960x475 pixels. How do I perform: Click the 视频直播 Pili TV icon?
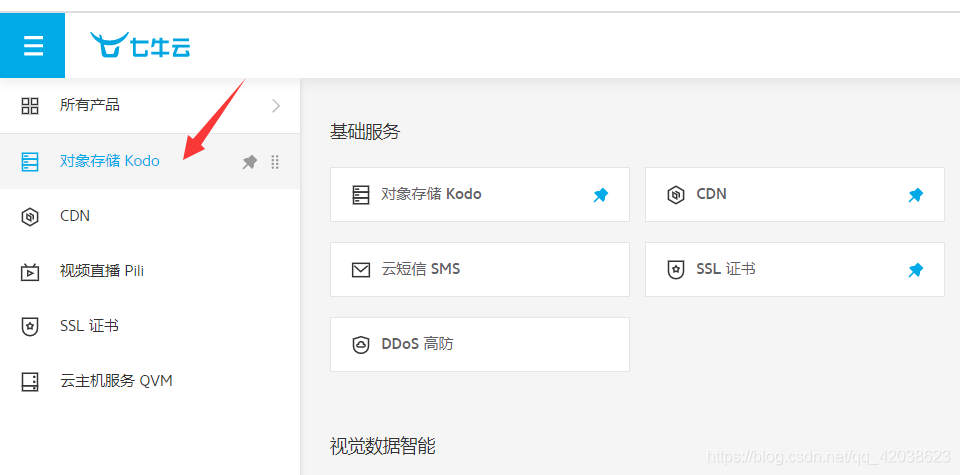click(x=29, y=272)
